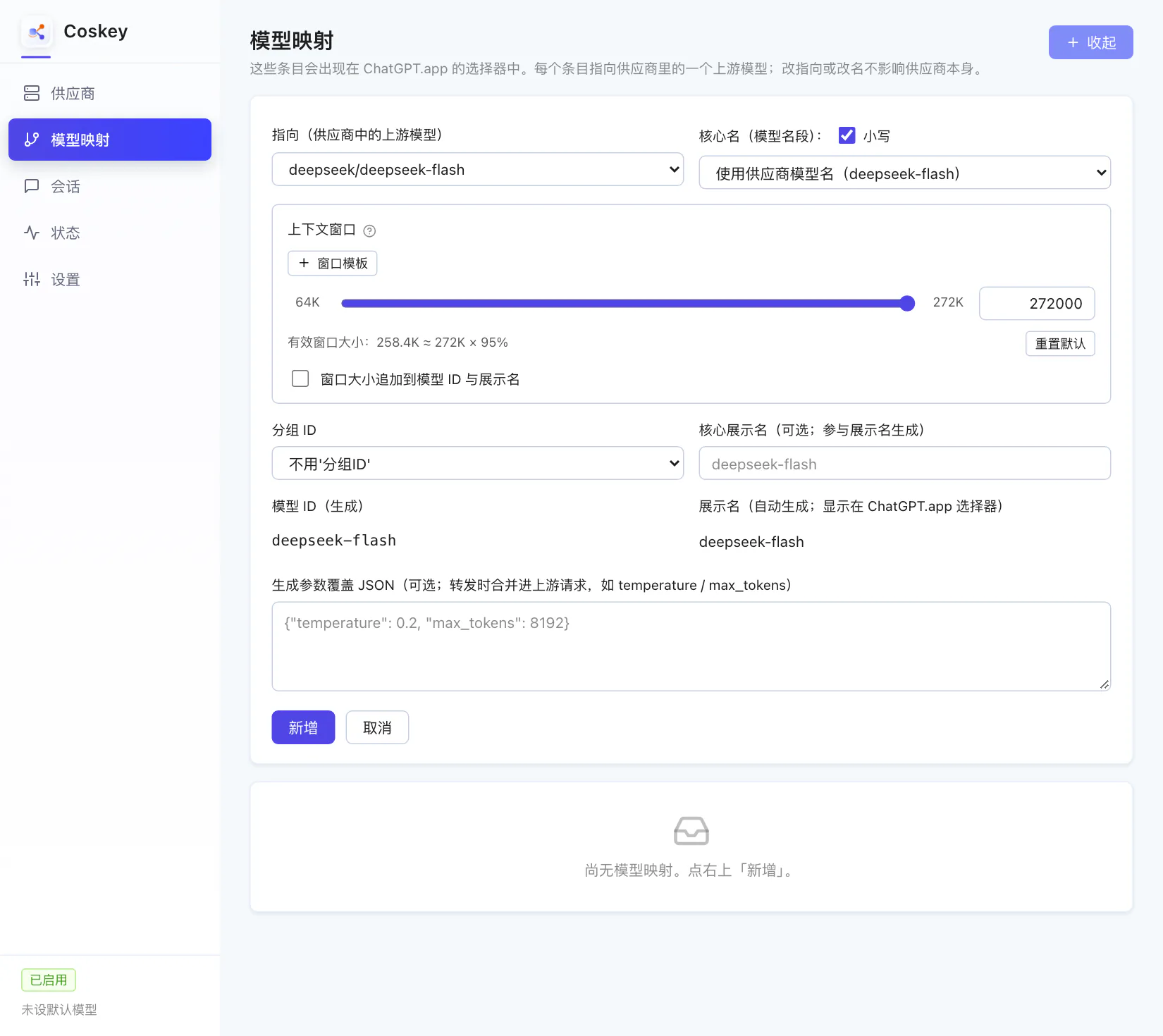Click the Coskey logo icon
The width and height of the screenshot is (1163, 1036).
pos(37,32)
